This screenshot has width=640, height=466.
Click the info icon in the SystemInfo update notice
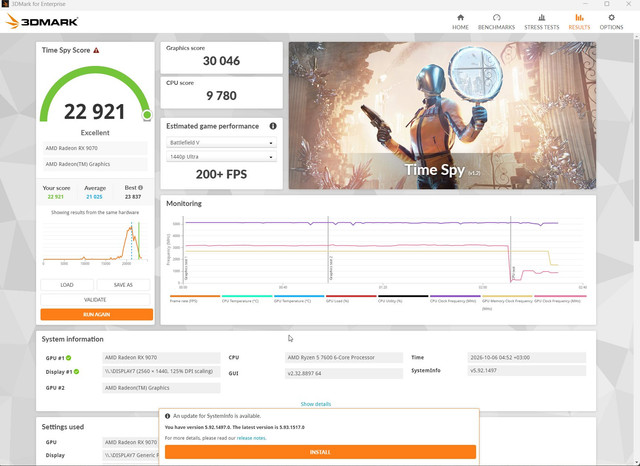(167, 416)
